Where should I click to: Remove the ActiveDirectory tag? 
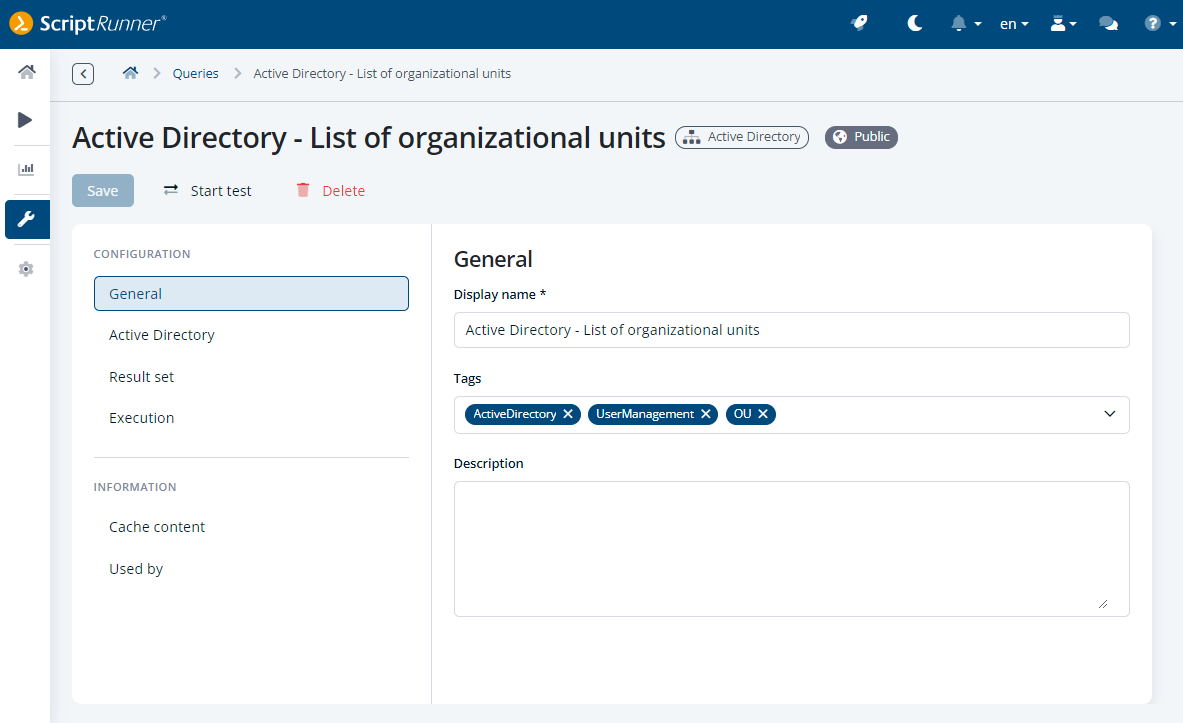pyautogui.click(x=568, y=414)
